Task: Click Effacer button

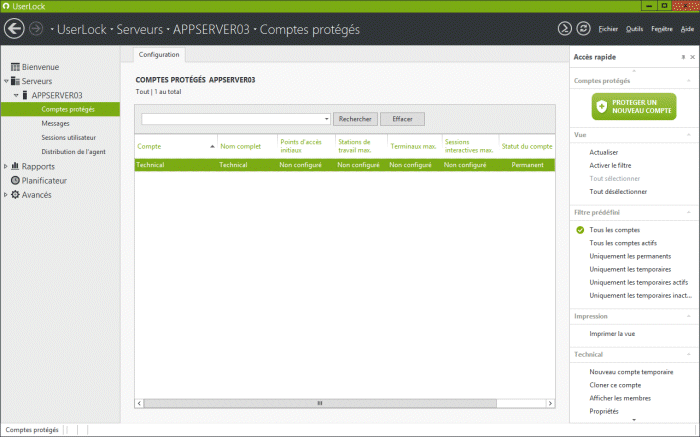Action: pos(402,119)
